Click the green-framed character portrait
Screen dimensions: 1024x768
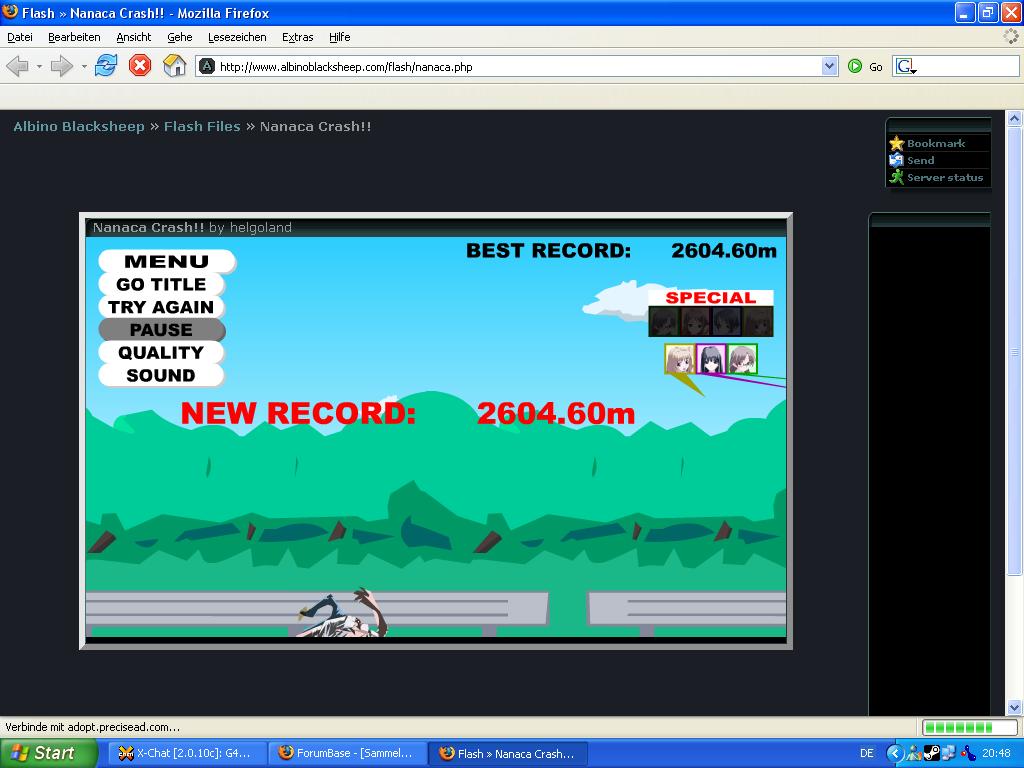pyautogui.click(x=743, y=359)
